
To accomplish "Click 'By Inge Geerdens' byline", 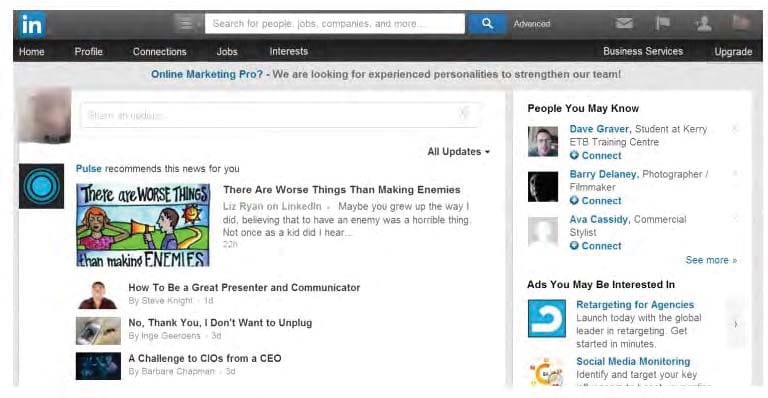I will coord(165,335).
